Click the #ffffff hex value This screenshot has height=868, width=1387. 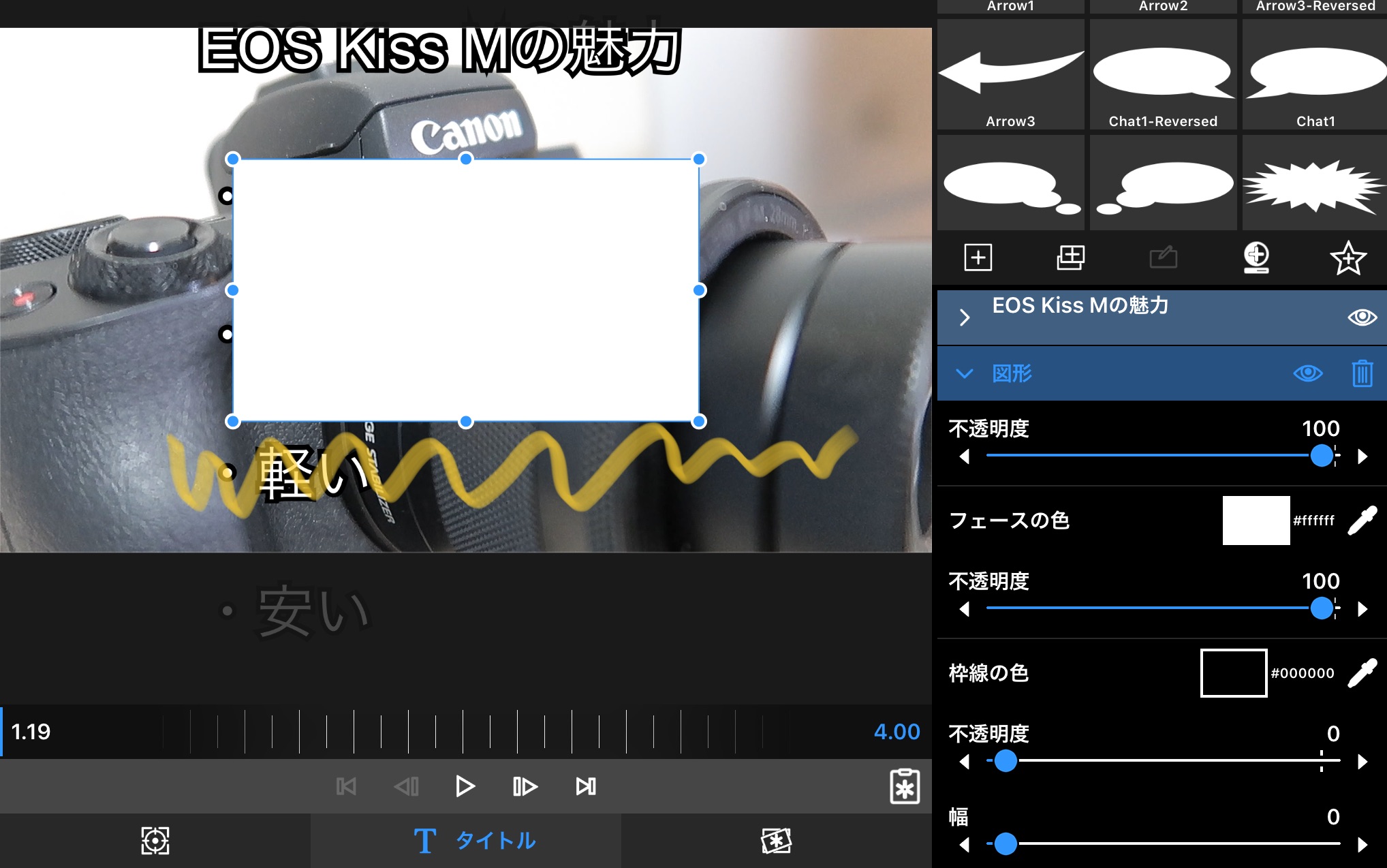point(1313,521)
